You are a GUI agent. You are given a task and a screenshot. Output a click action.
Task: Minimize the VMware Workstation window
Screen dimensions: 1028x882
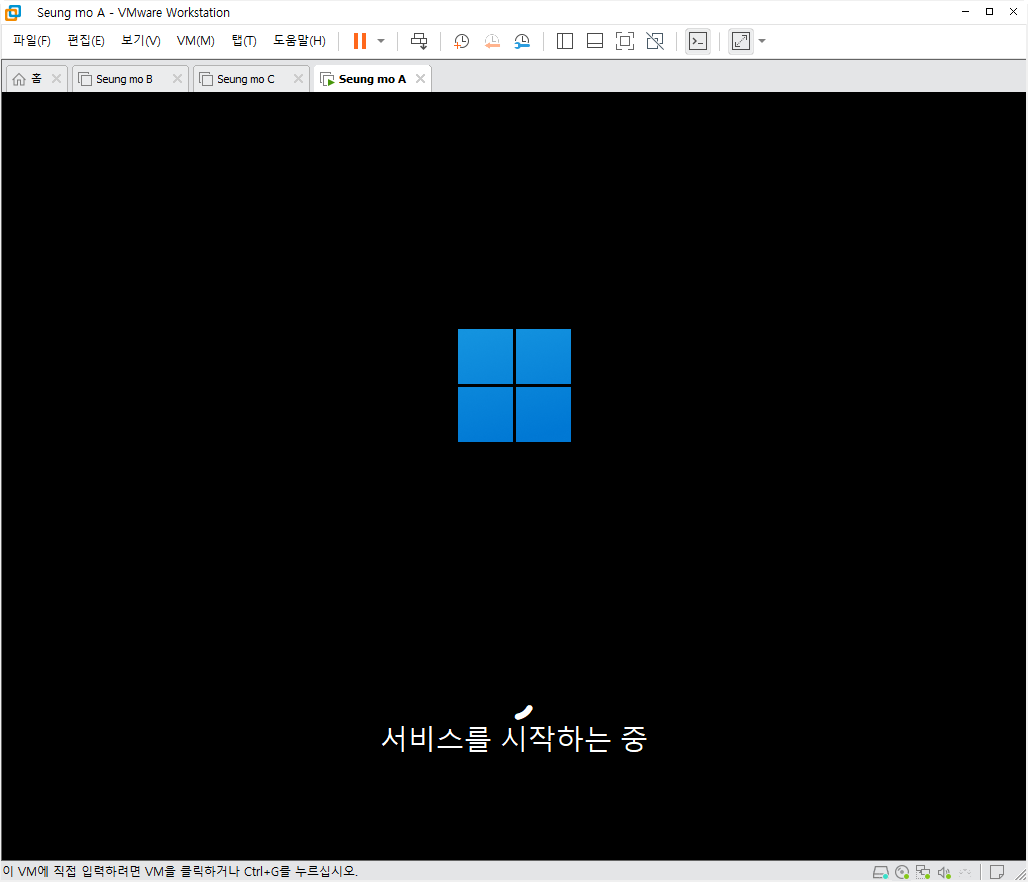(x=966, y=12)
